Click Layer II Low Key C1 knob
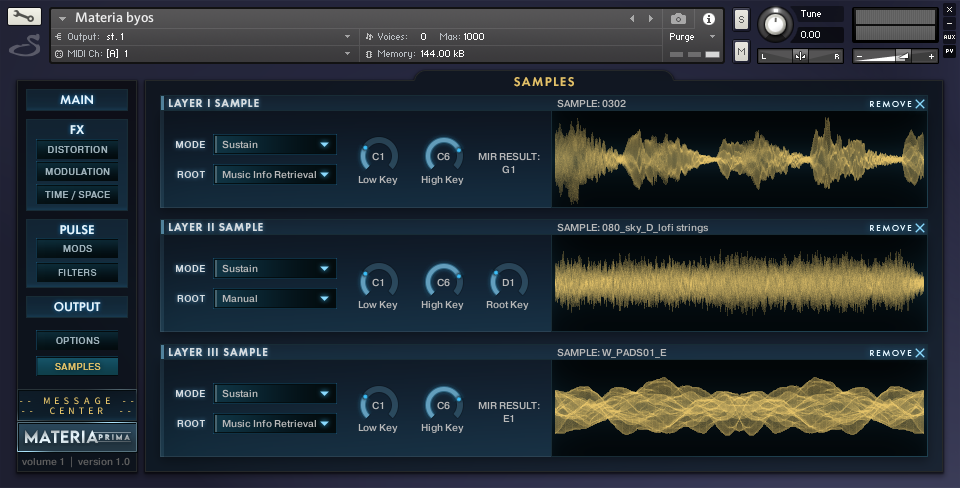 [378, 282]
